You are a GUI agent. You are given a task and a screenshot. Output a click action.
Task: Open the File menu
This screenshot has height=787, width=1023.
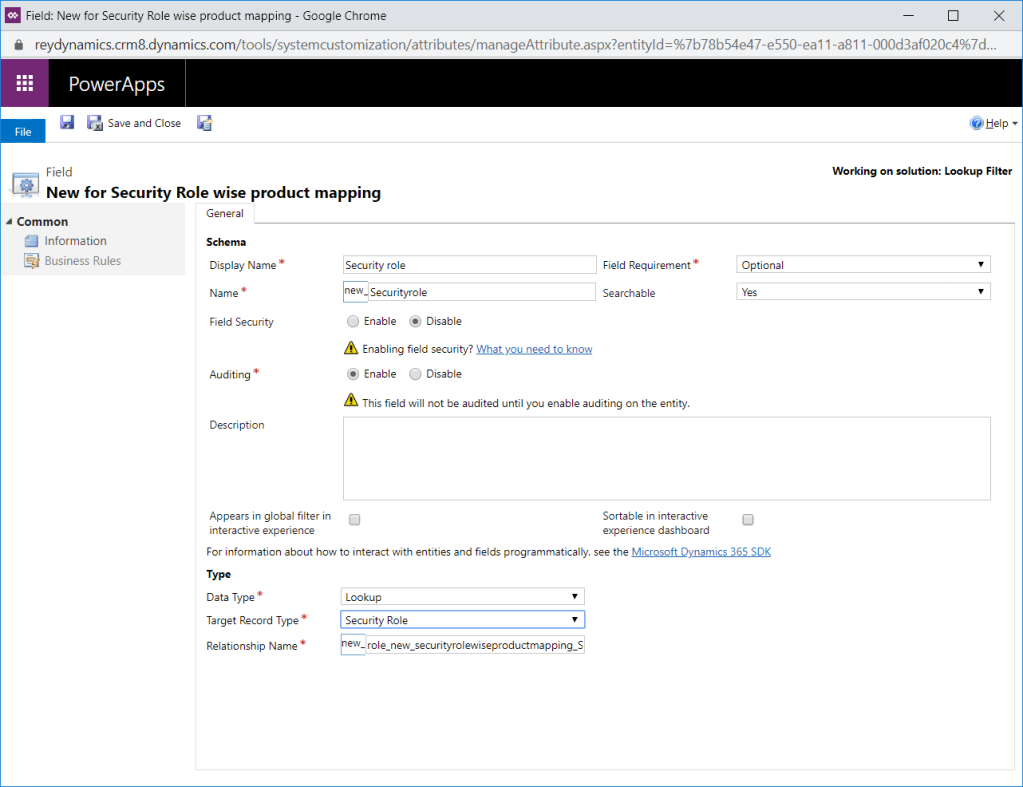pos(23,132)
